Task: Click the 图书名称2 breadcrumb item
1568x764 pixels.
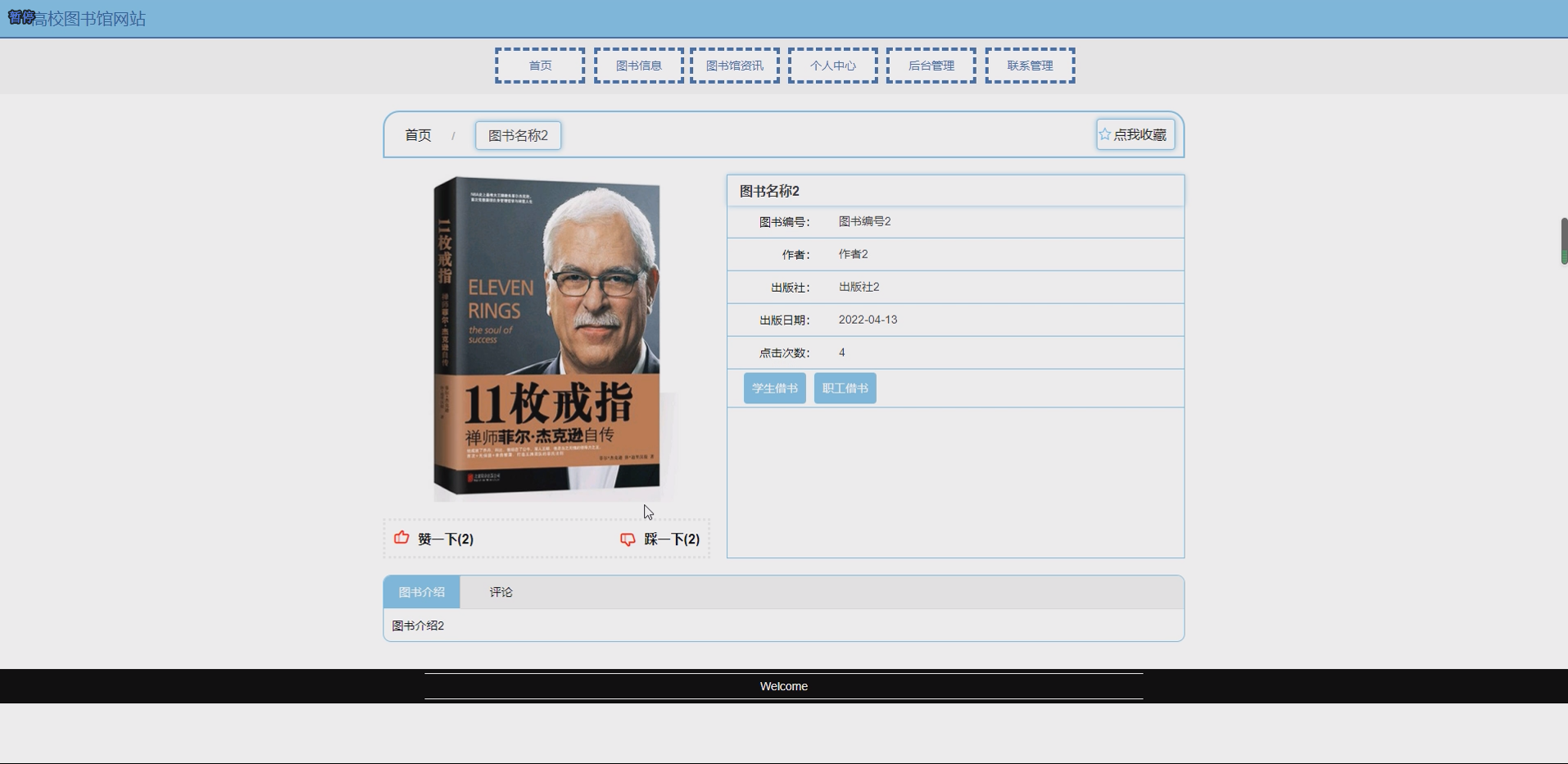Action: (x=519, y=135)
